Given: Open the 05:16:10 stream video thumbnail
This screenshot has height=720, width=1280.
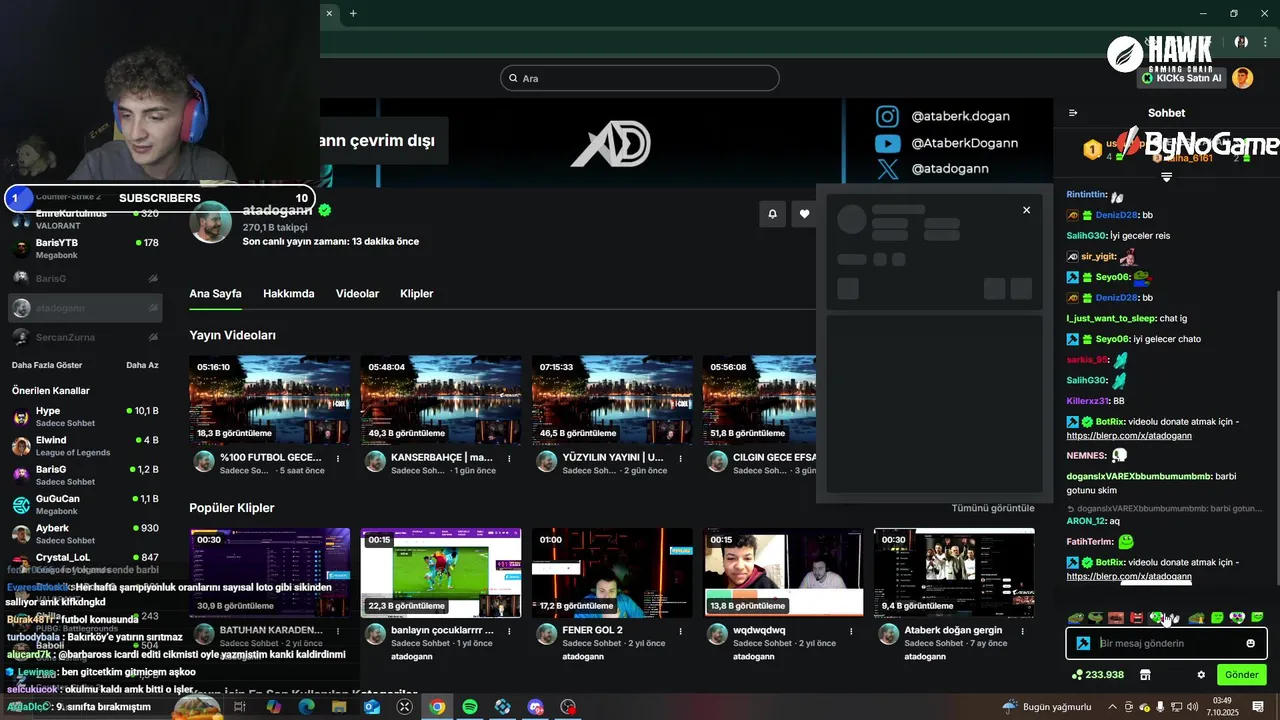Looking at the screenshot, I should [x=270, y=400].
